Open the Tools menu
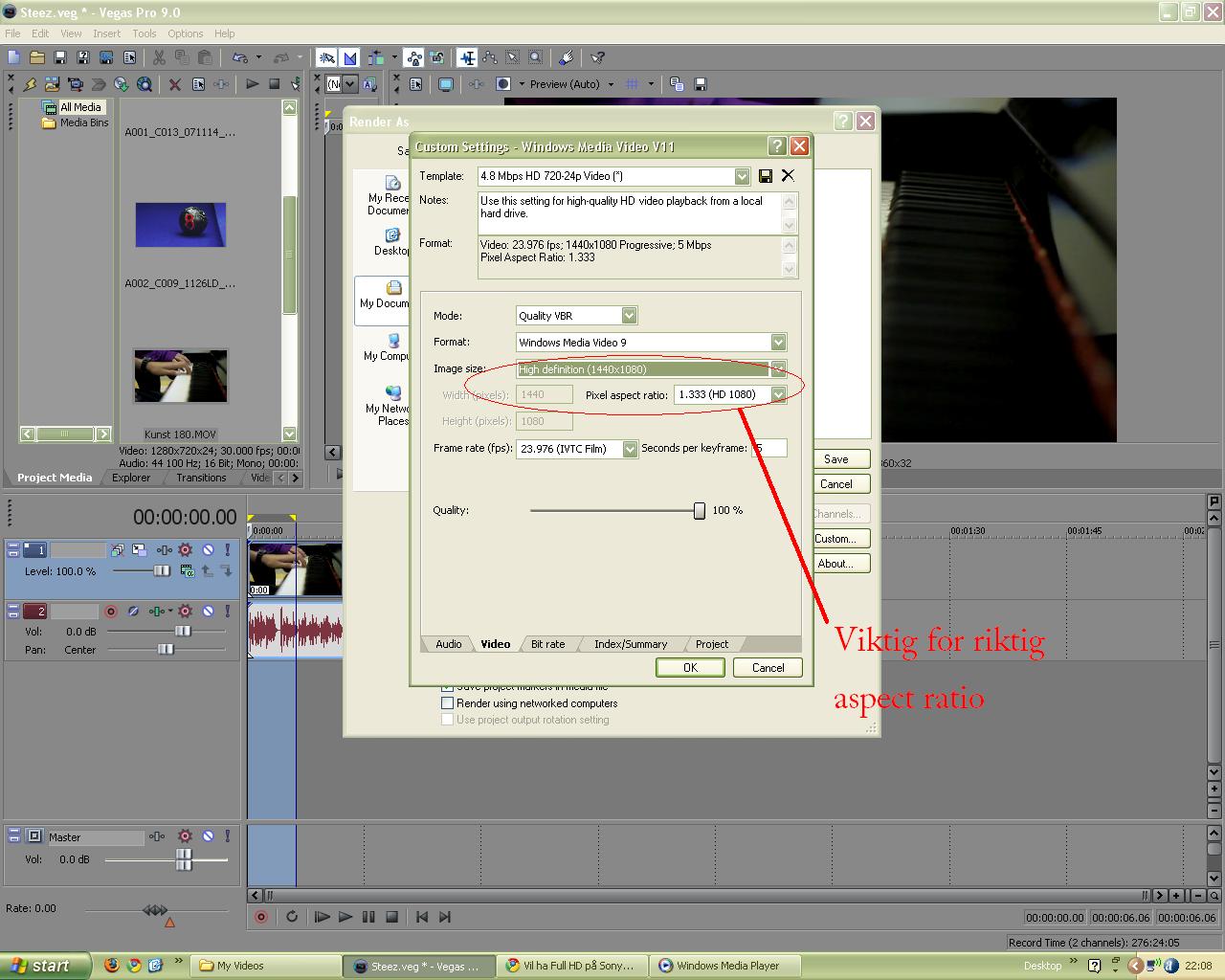This screenshot has height=980, width=1225. [145, 33]
